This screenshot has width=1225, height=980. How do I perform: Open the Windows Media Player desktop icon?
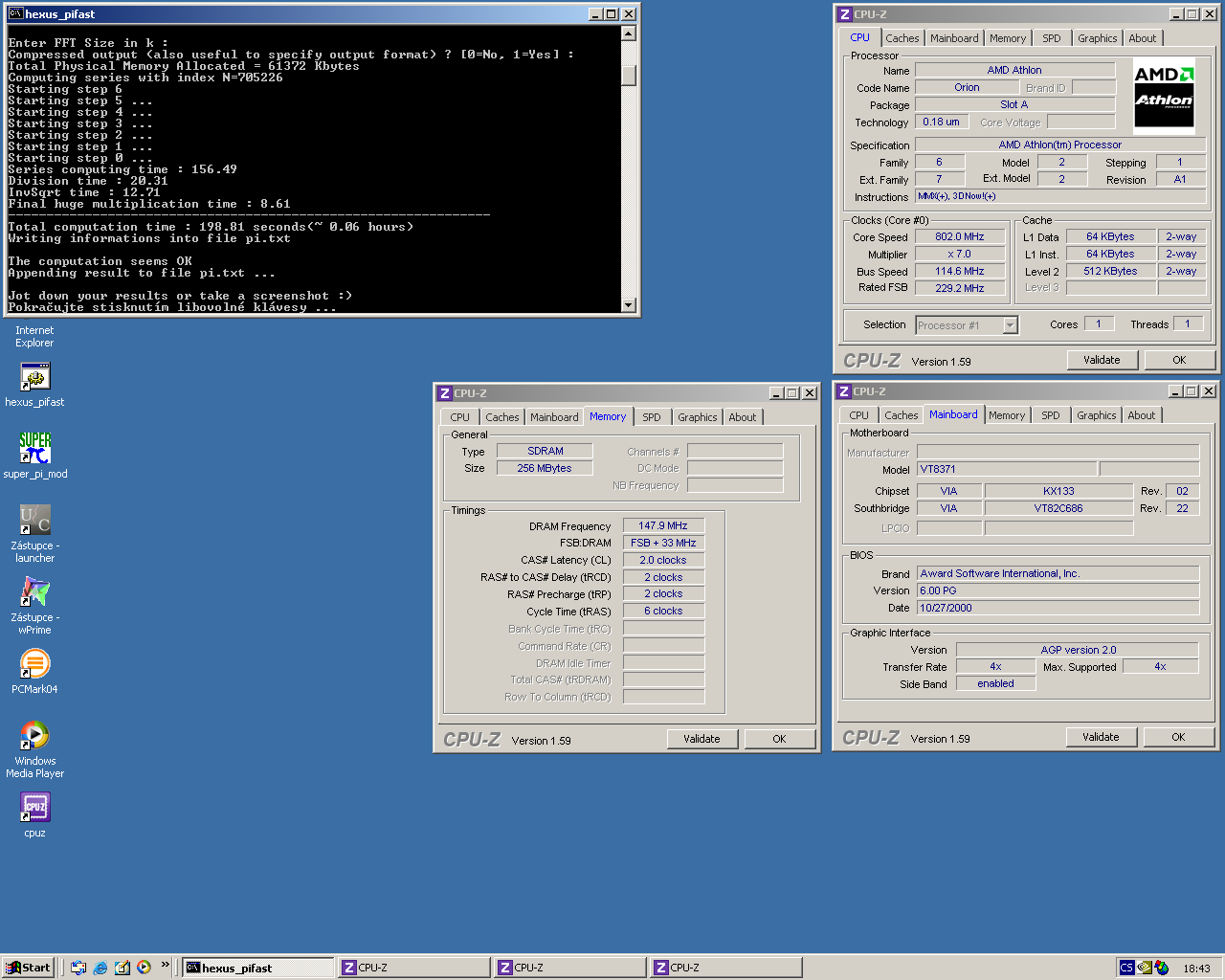tap(34, 749)
